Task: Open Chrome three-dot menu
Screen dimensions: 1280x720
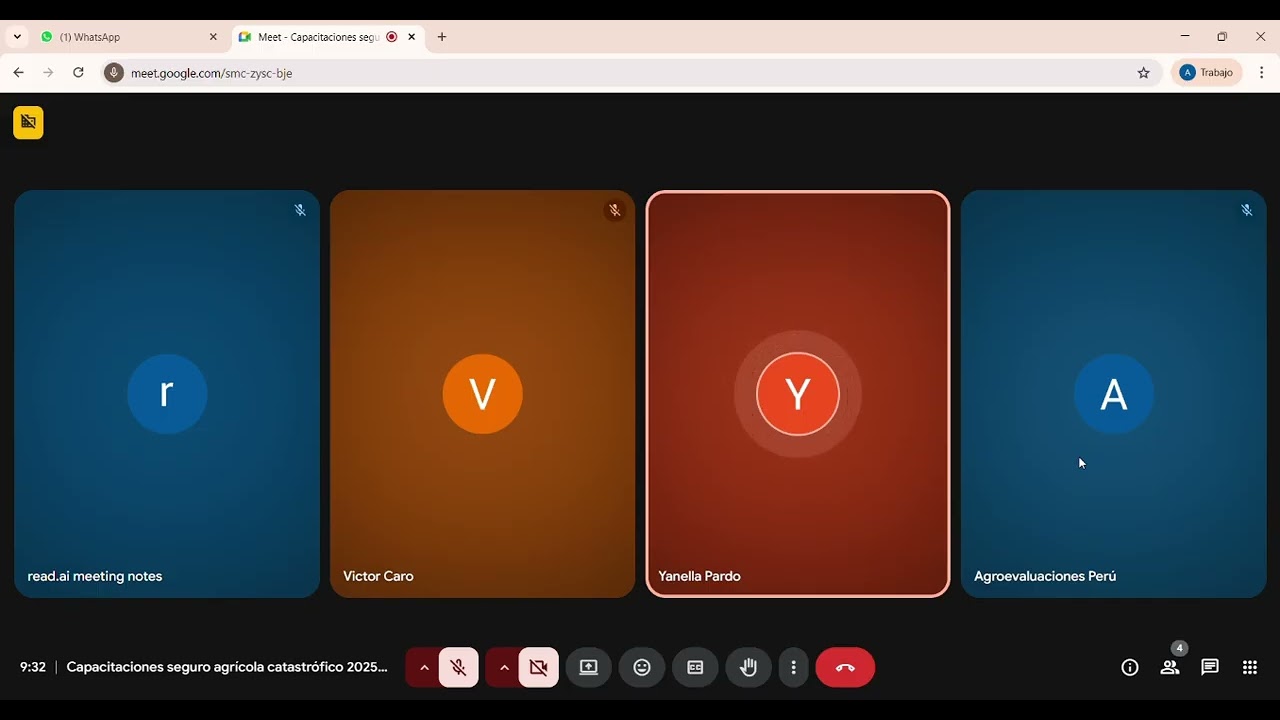Action: [1261, 73]
